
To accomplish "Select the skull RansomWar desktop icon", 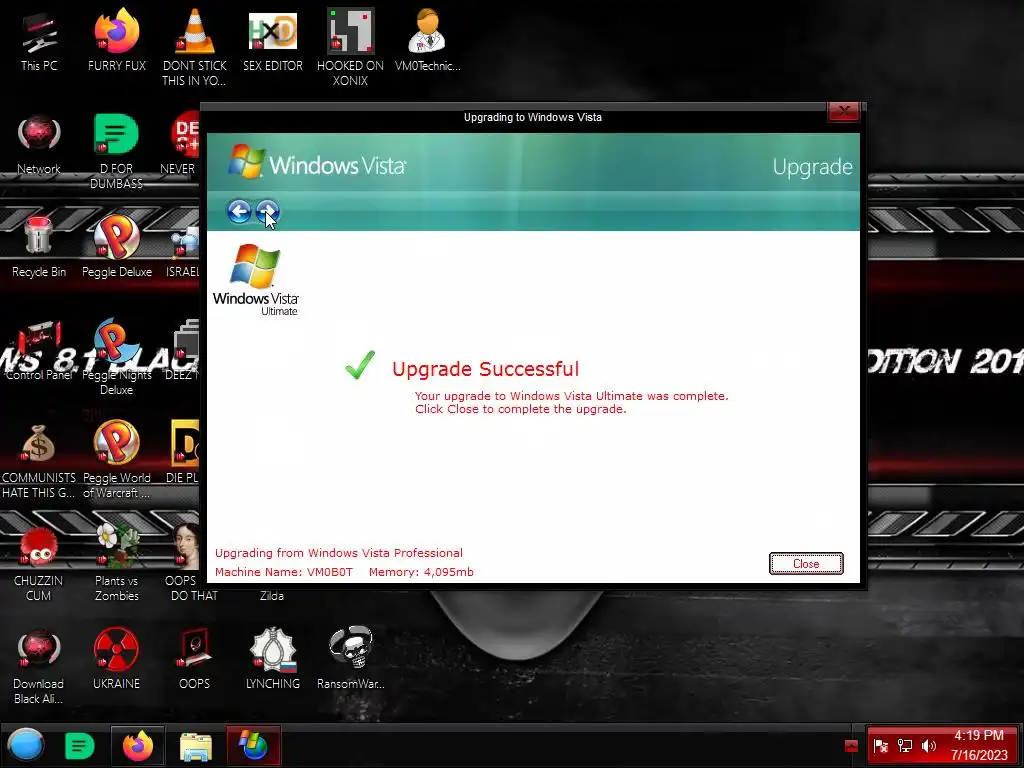I will pyautogui.click(x=350, y=660).
